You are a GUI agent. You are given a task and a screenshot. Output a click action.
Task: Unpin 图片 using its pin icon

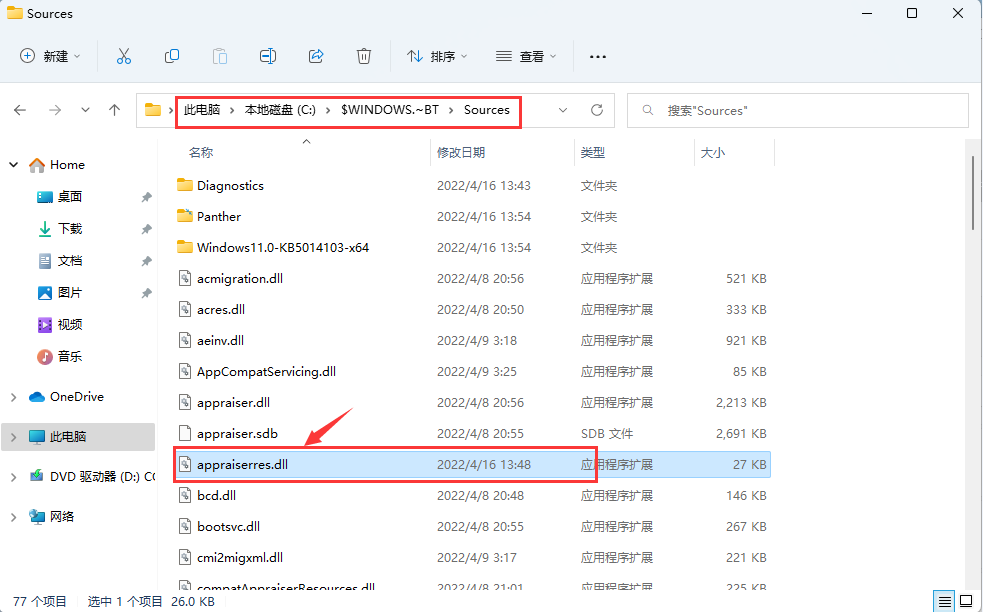coord(146,293)
